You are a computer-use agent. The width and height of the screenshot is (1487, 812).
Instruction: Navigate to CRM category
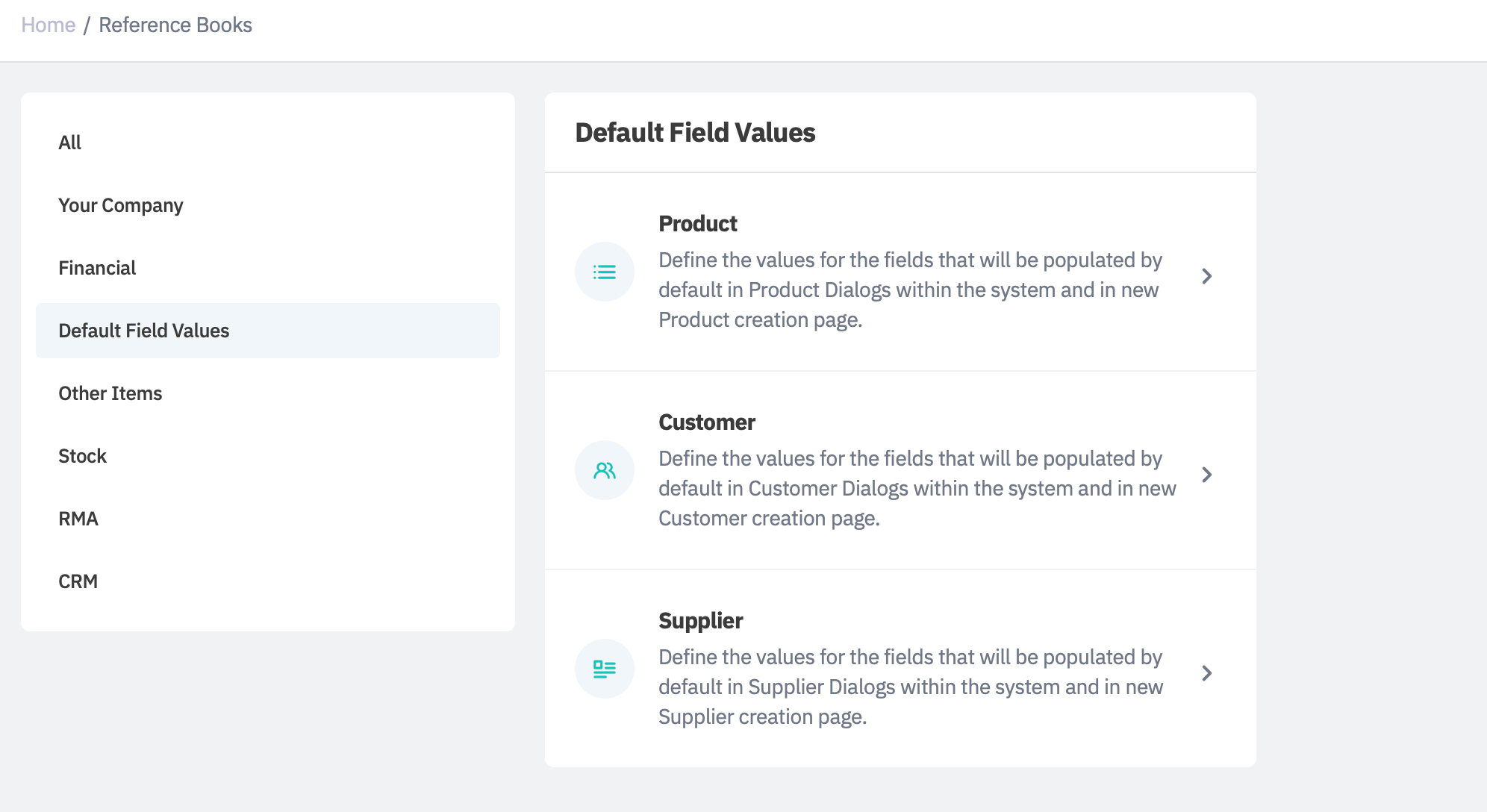click(x=78, y=581)
